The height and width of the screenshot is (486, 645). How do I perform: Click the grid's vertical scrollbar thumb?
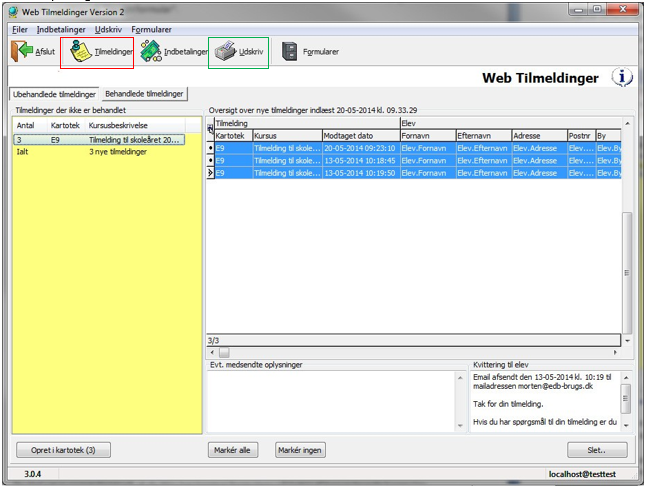point(627,272)
